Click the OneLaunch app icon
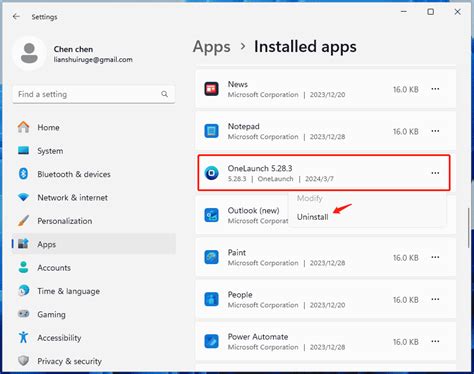Screen dimensions: 474x374 tap(211, 173)
